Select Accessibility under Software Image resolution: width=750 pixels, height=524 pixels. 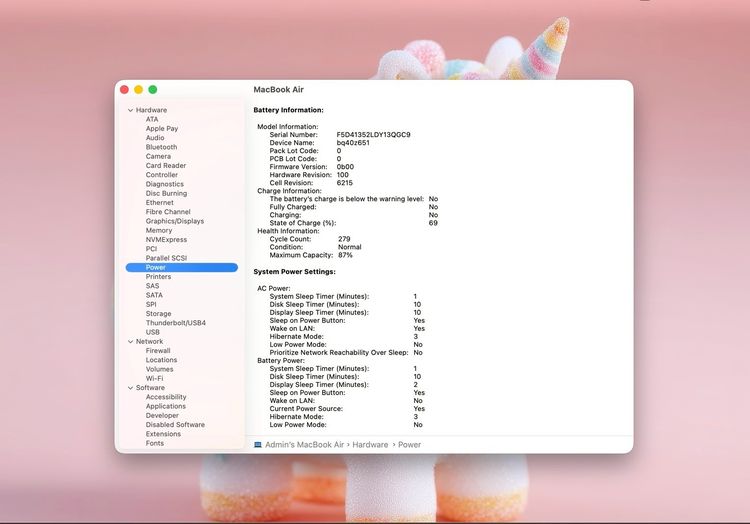(x=166, y=397)
